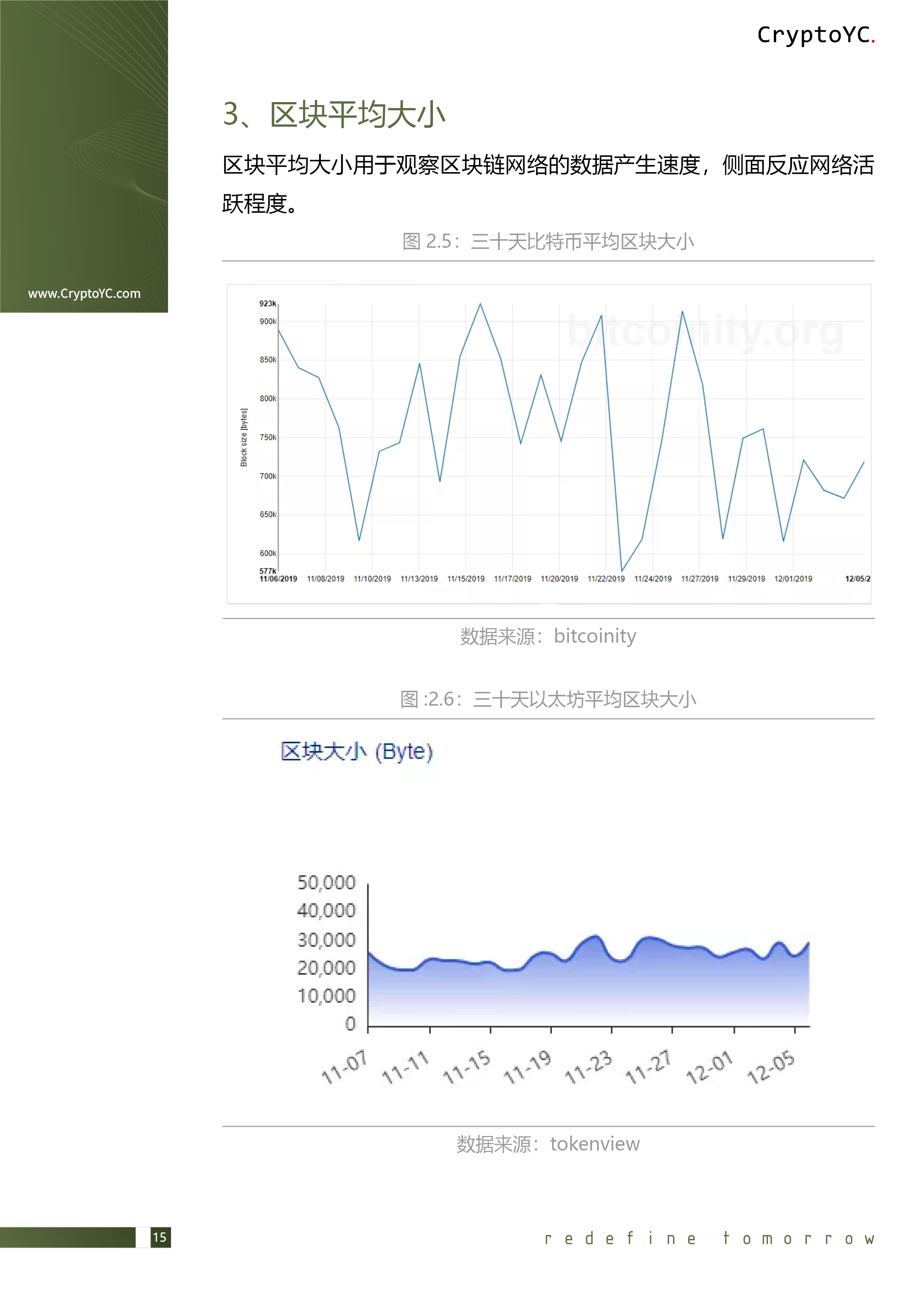Click the caption 图 :2.6：三十天以太坊平均区块大小
The width and height of the screenshot is (924, 1307).
pyautogui.click(x=548, y=699)
